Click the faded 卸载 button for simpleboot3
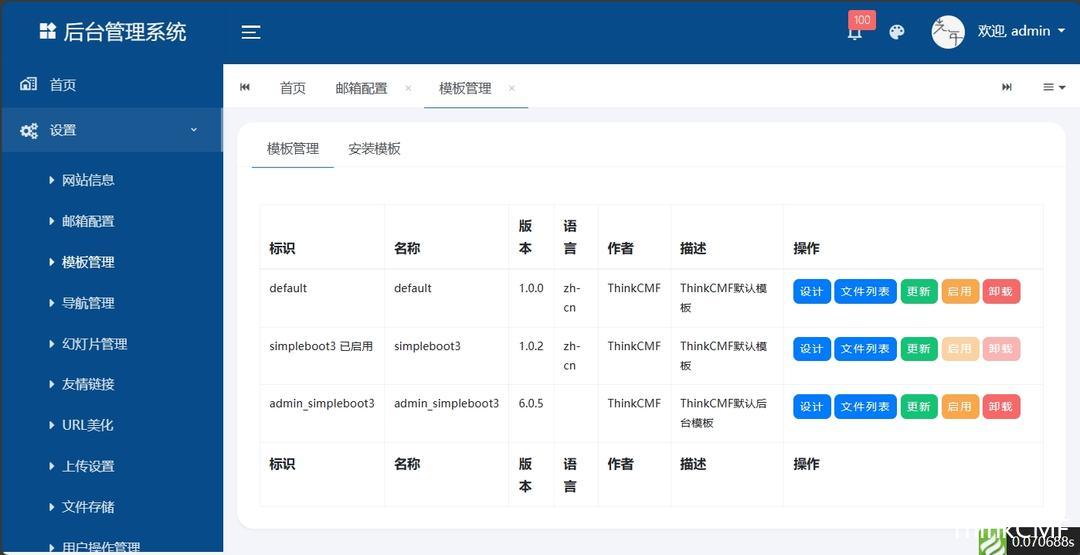Screen dimensions: 1080x555 [x=1001, y=349]
